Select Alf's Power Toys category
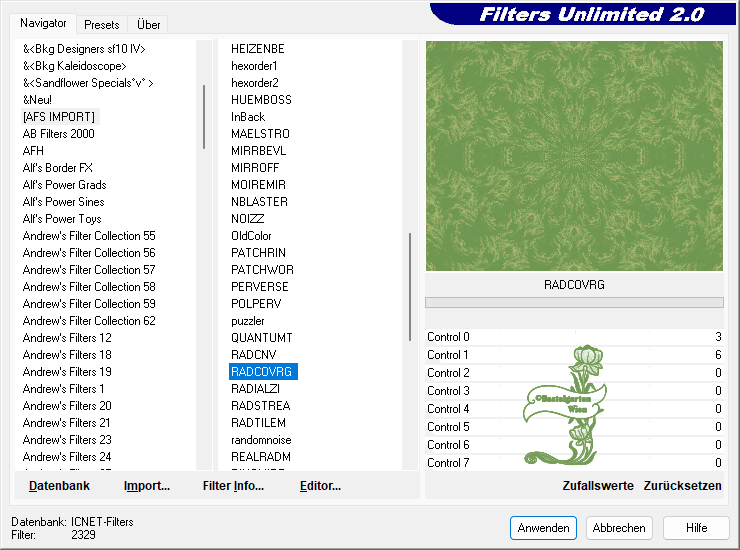 tap(62, 219)
